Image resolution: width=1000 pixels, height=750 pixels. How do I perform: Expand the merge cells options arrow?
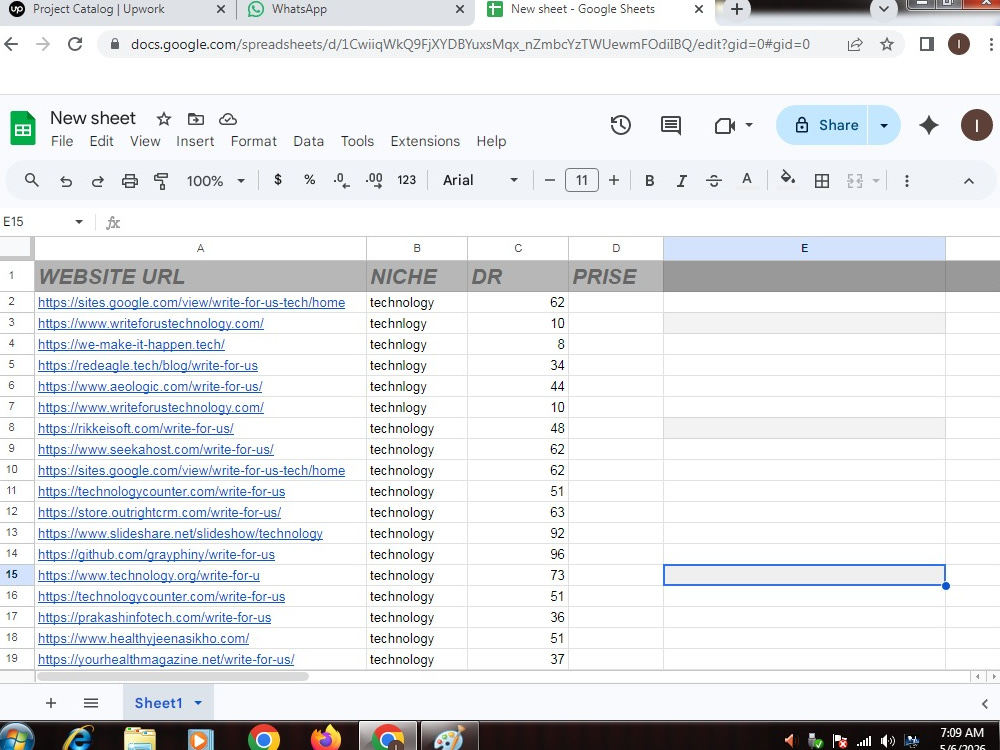(x=876, y=181)
